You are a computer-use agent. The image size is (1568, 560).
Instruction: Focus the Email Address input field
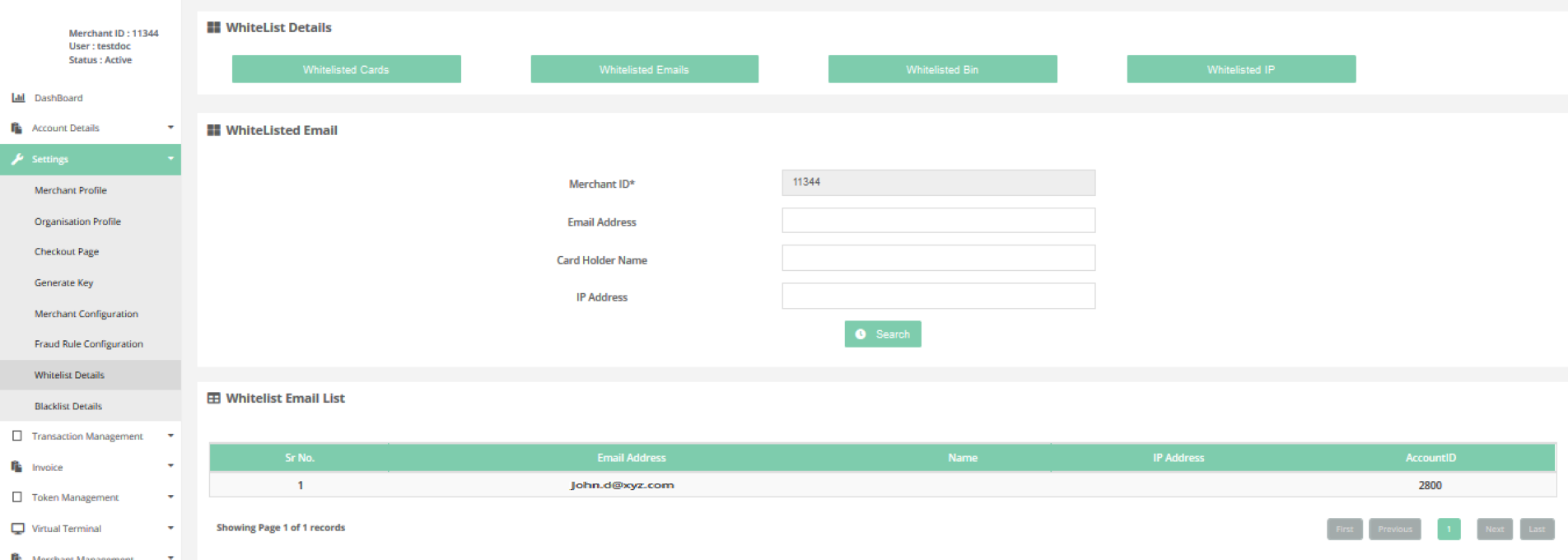click(x=938, y=221)
